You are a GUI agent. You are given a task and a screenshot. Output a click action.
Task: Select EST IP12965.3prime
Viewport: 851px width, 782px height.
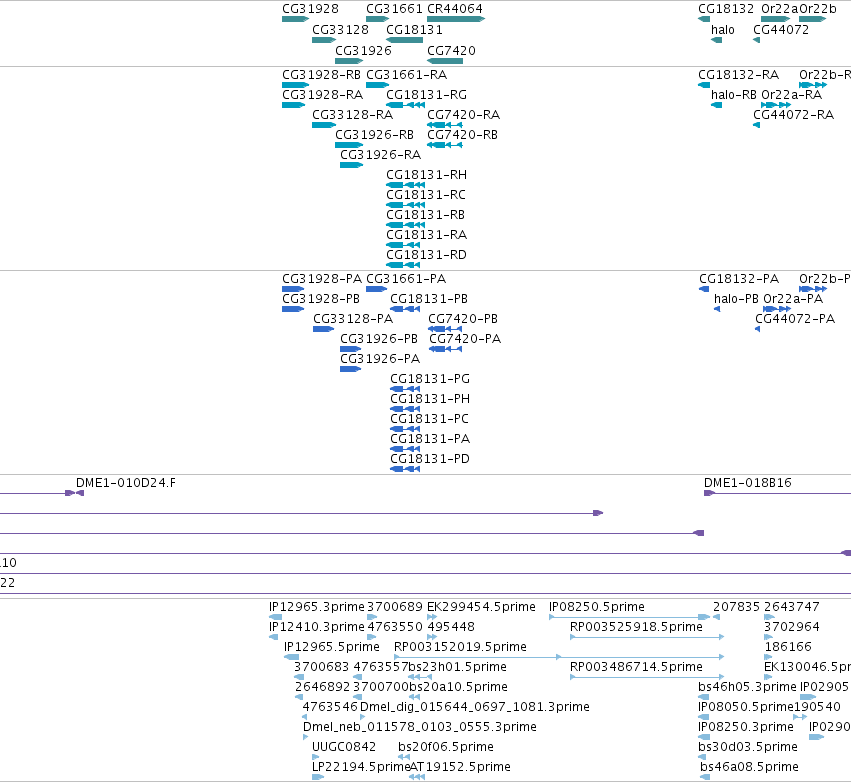(276, 617)
